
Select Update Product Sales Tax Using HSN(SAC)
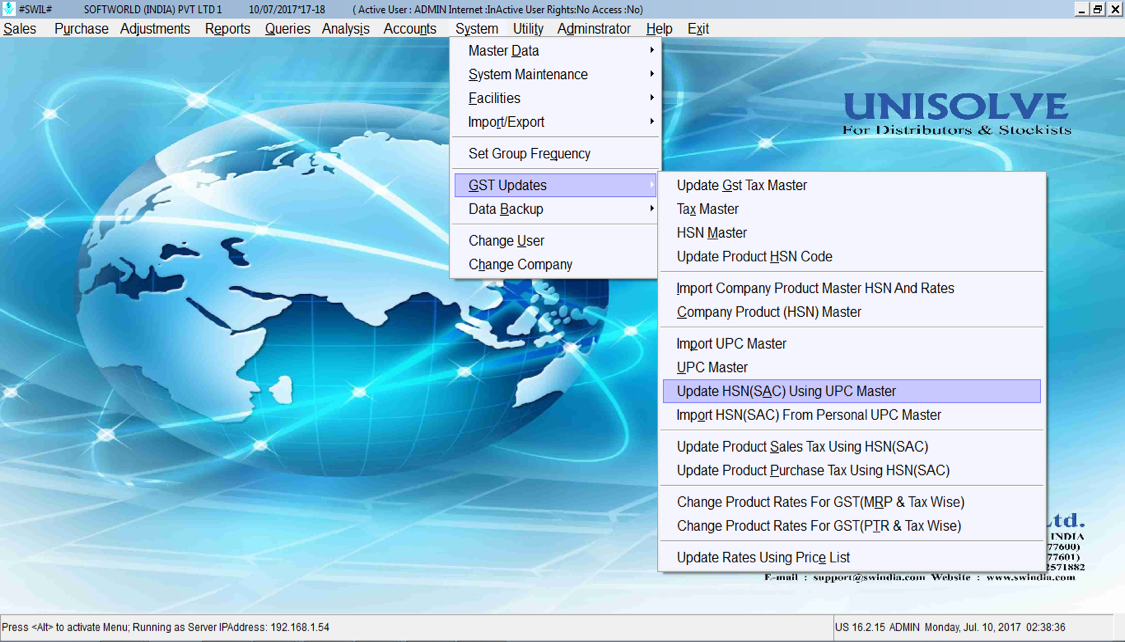pos(852,446)
